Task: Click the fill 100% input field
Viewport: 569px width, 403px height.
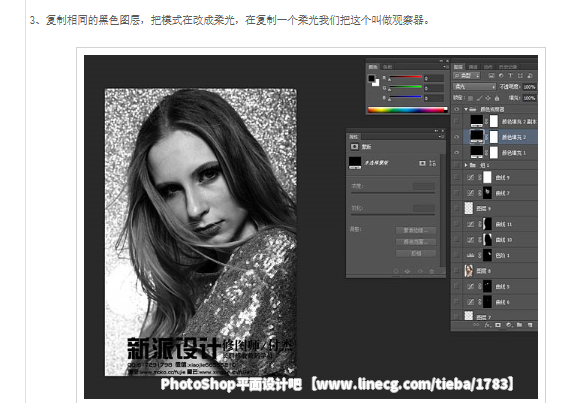Action: pyautogui.click(x=530, y=98)
